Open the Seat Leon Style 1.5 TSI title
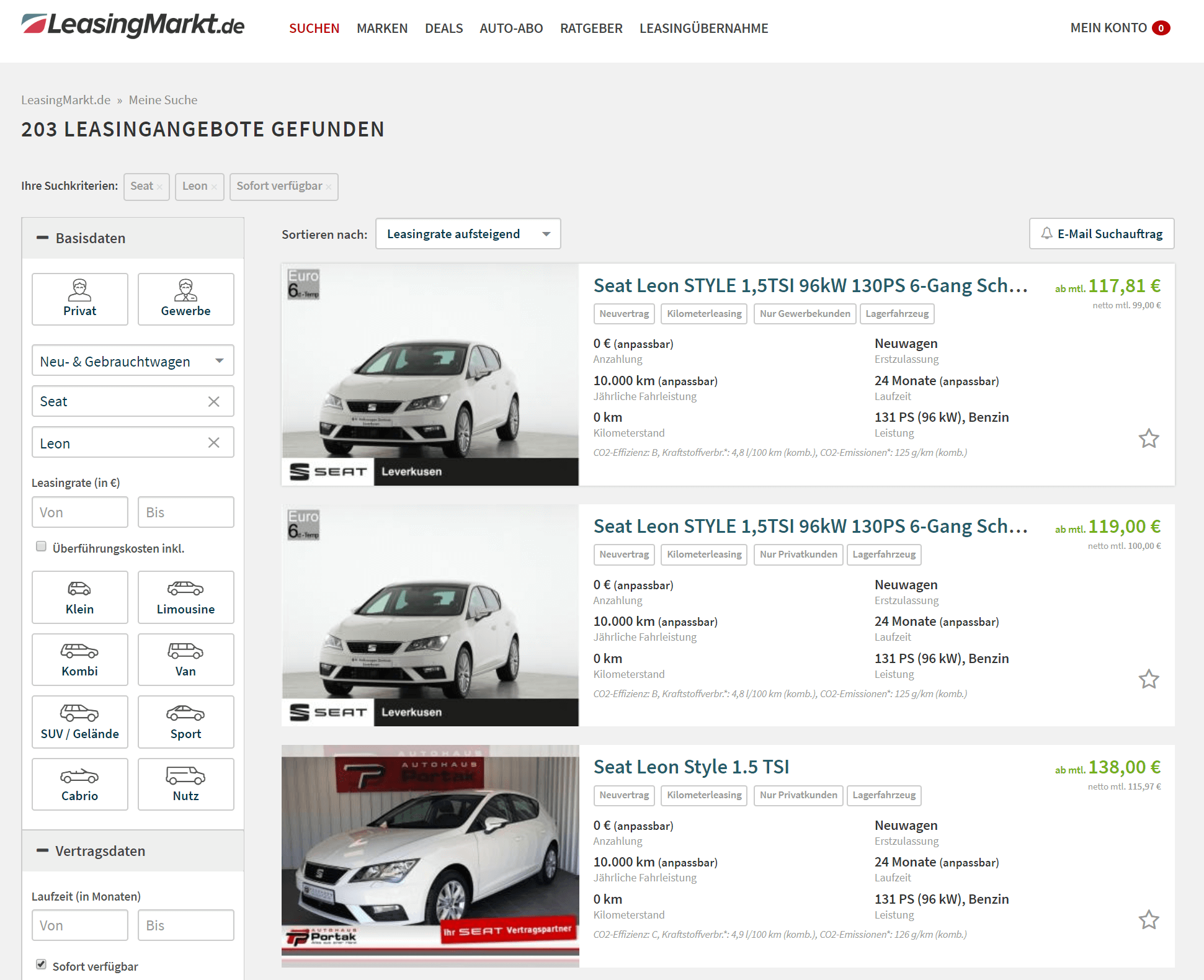Screen dimensions: 1204x980 coord(691,767)
